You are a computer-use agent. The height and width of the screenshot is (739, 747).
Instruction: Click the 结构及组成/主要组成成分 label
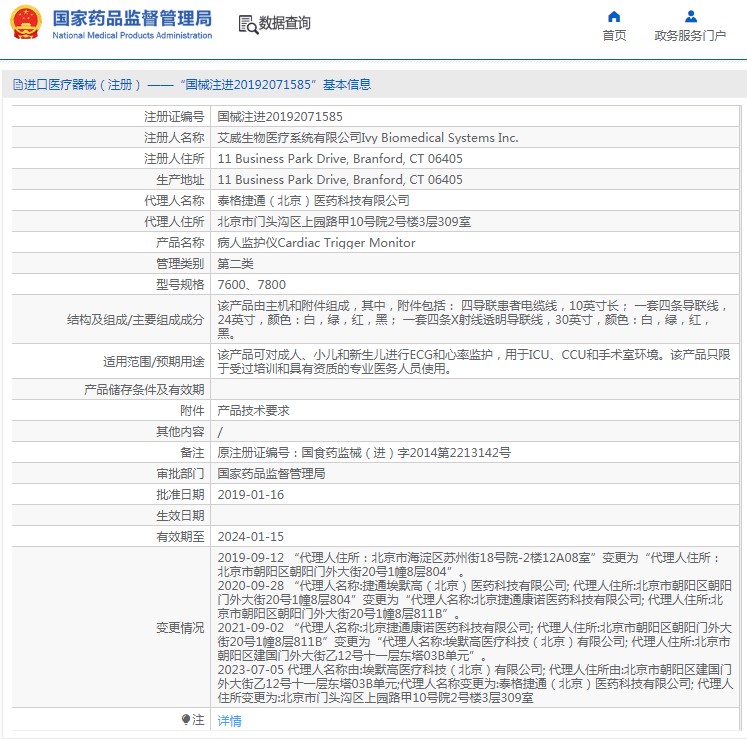coord(135,320)
